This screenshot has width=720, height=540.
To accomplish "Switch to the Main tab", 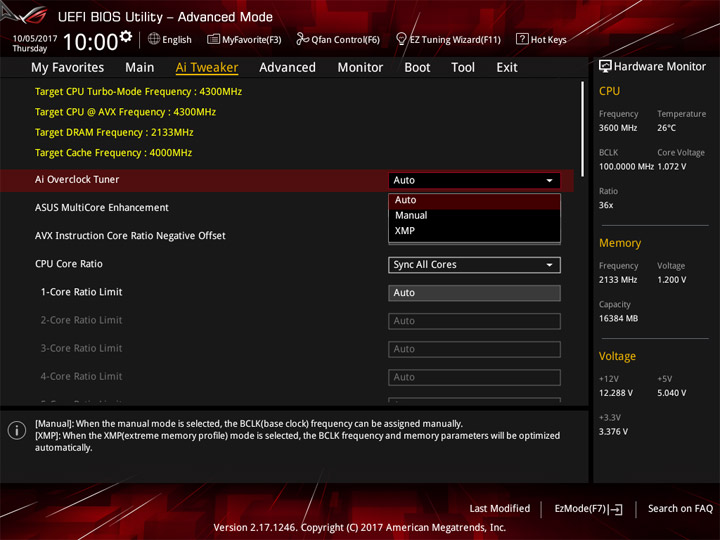I will [140, 68].
